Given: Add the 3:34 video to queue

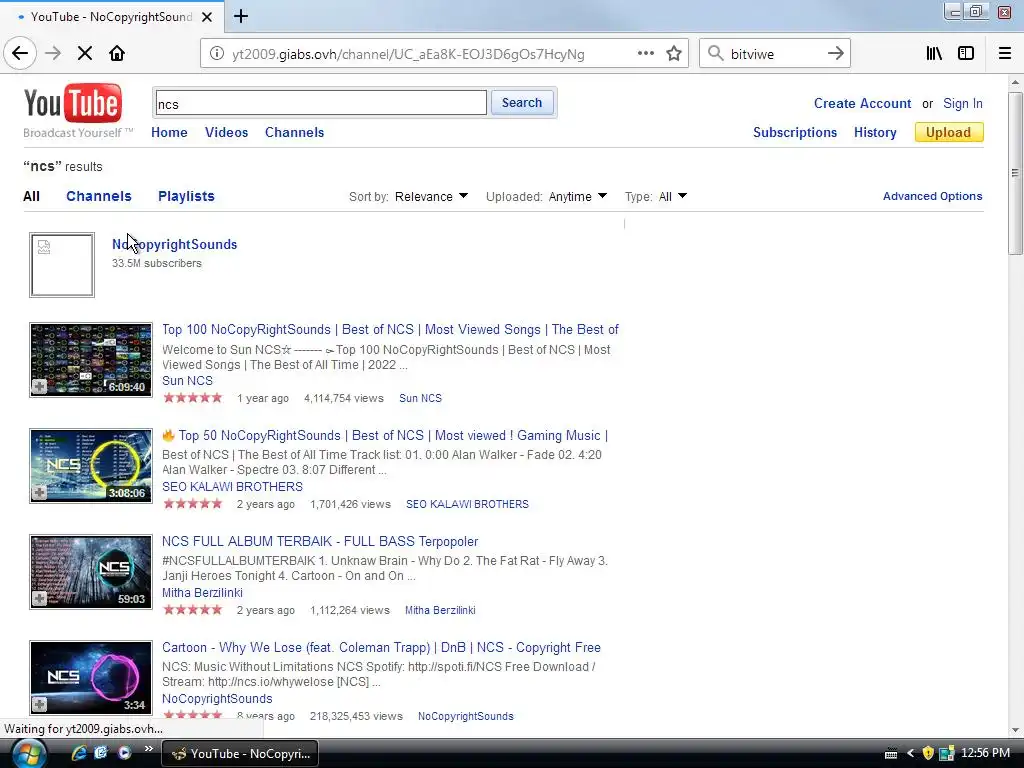Looking at the screenshot, I should click(39, 704).
